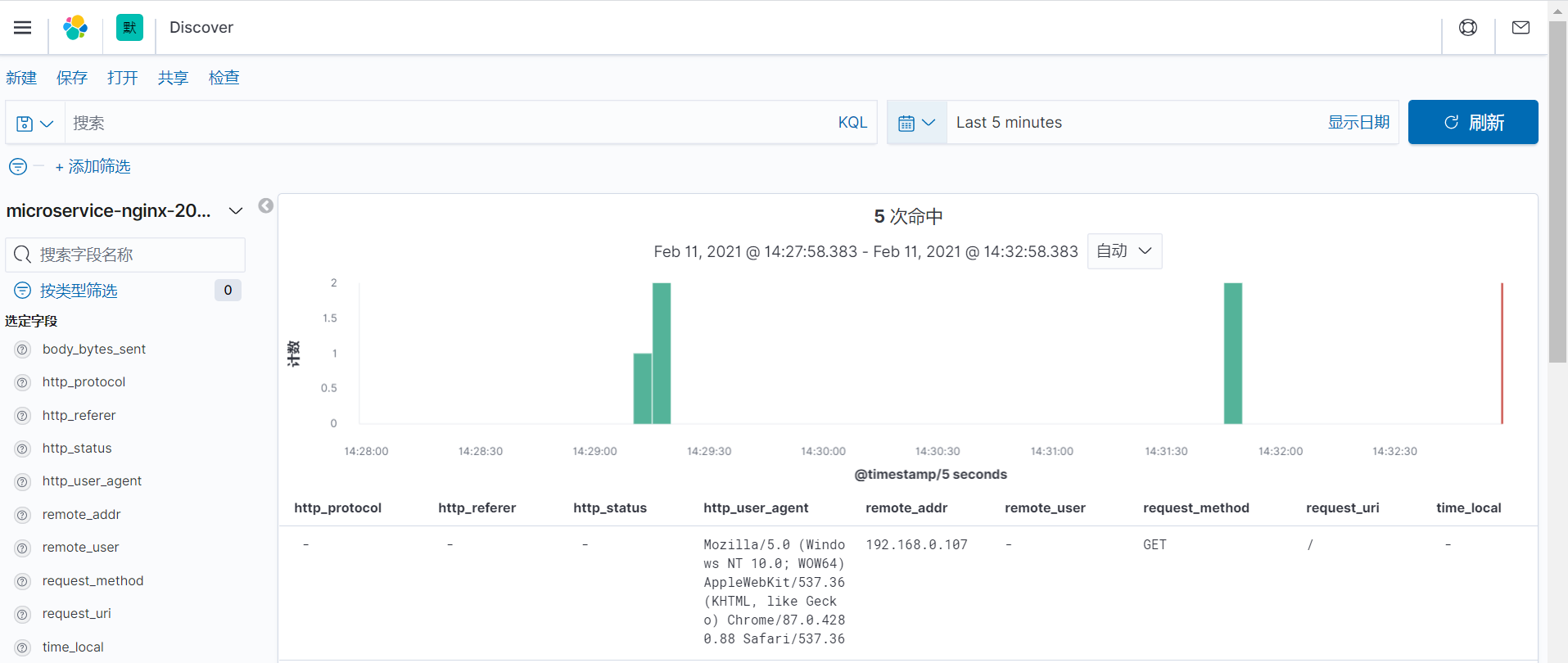Click 打开 menu item
Screen dimensions: 1568x663
click(x=123, y=78)
